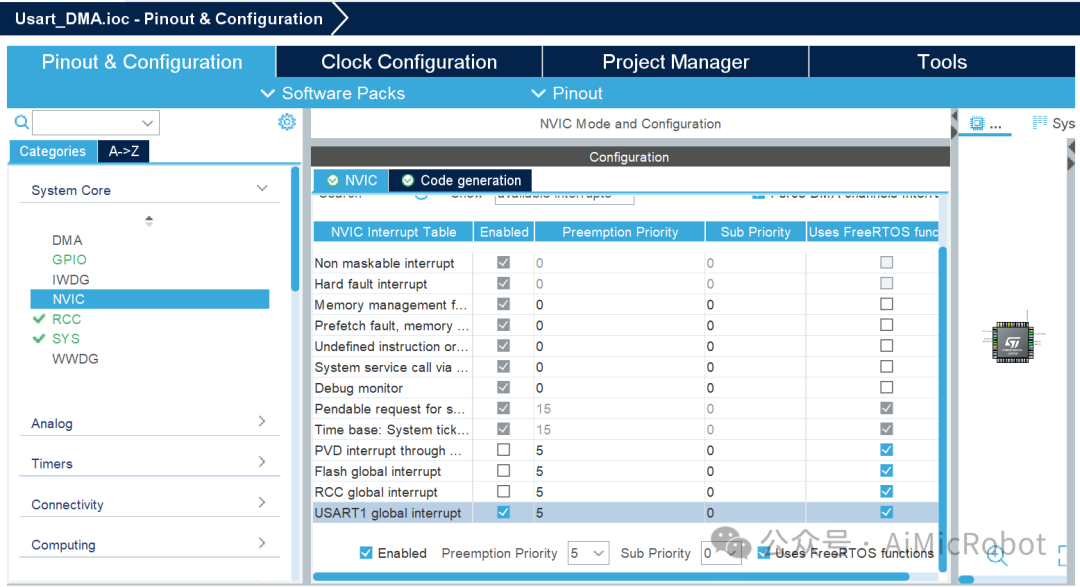Switch to the Pinout view chip icon tab
This screenshot has height=587, width=1080.
click(x=985, y=124)
